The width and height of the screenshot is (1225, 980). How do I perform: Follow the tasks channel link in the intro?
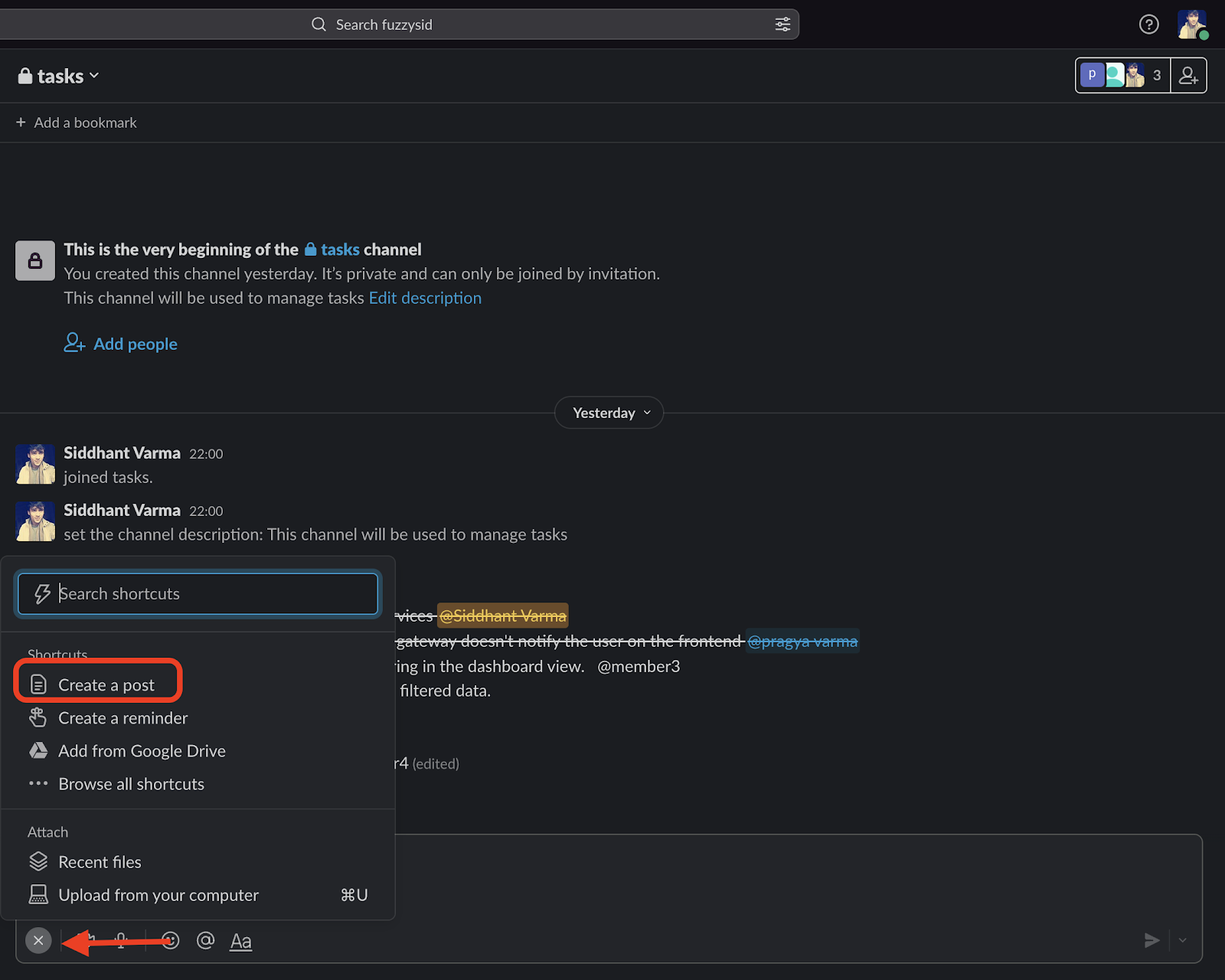[x=332, y=250]
